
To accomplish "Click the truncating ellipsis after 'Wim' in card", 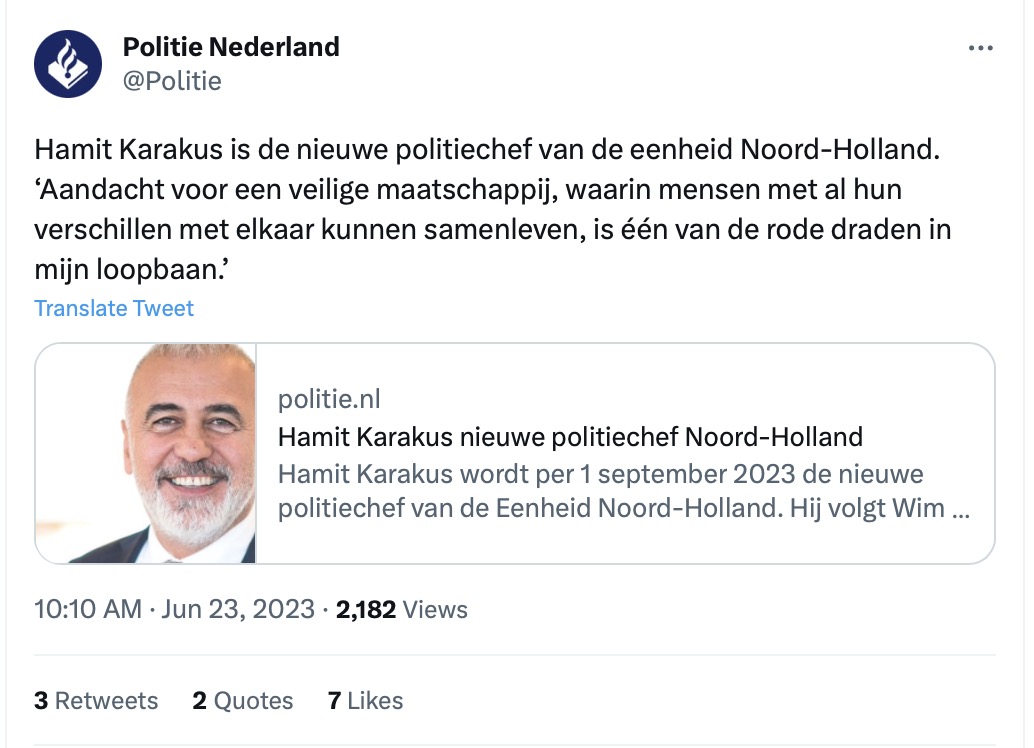I will pos(961,508).
